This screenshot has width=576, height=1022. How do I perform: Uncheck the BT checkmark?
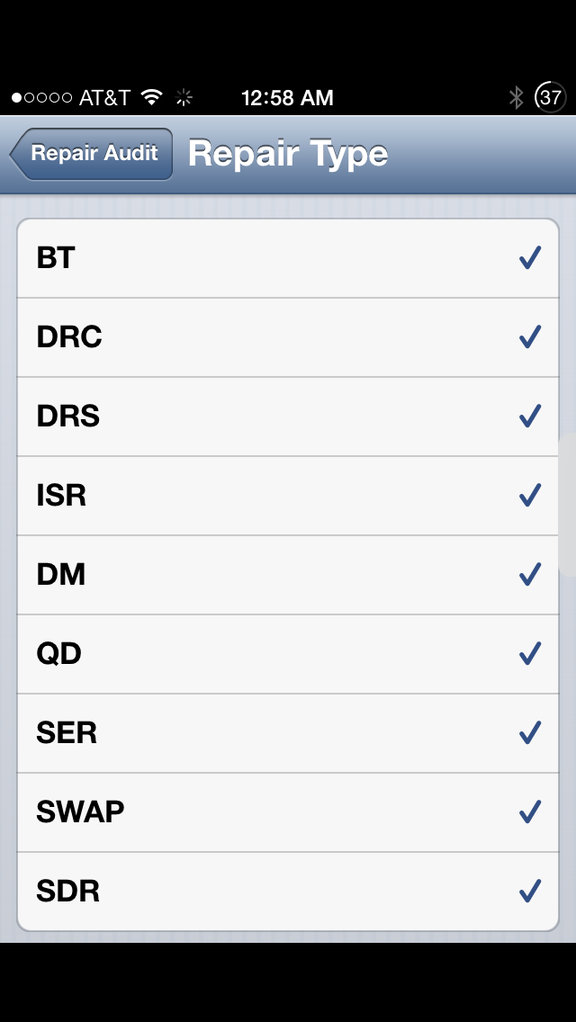pos(530,257)
